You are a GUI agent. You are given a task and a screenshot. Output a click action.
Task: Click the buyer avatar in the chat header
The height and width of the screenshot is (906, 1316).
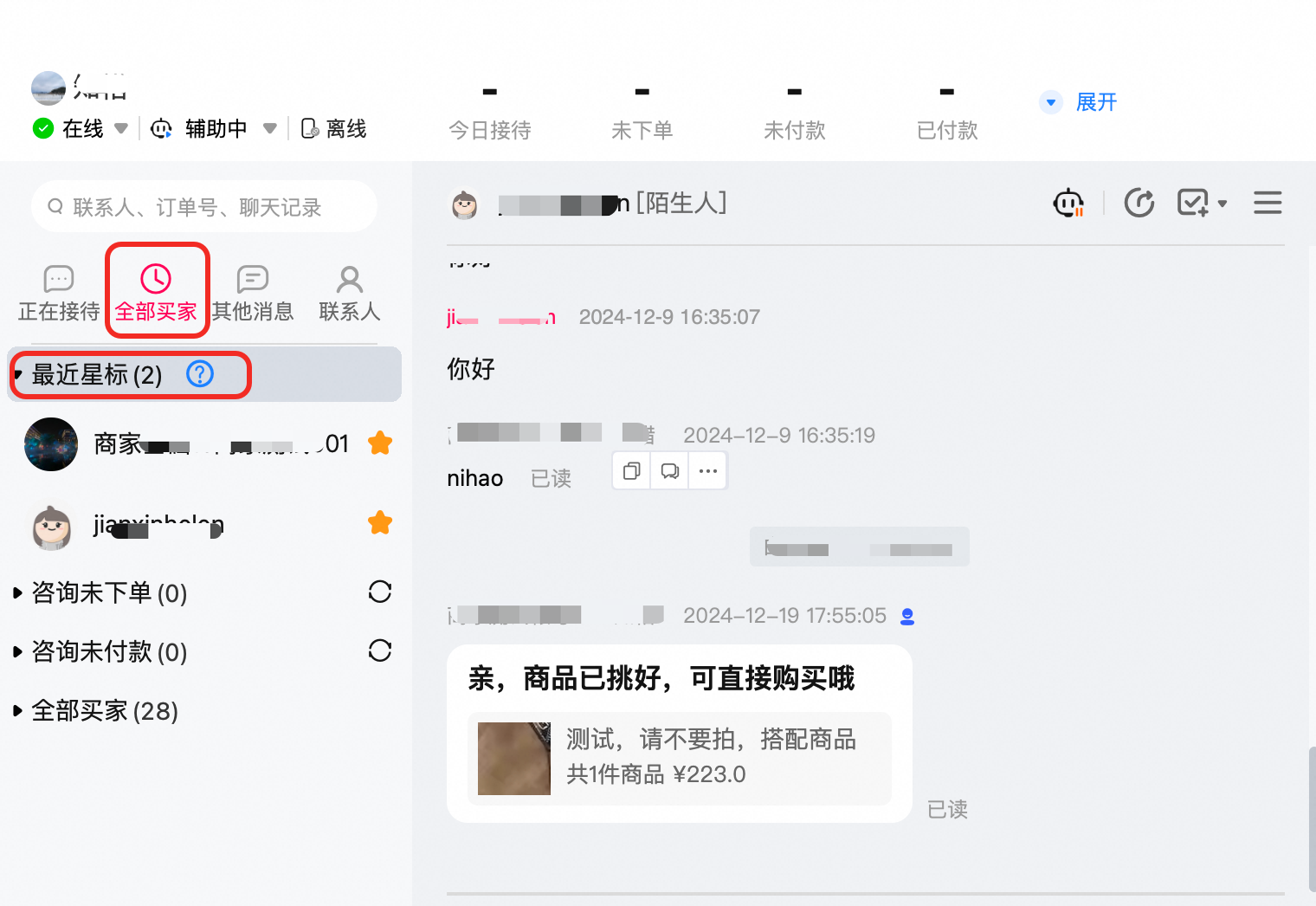(x=465, y=204)
